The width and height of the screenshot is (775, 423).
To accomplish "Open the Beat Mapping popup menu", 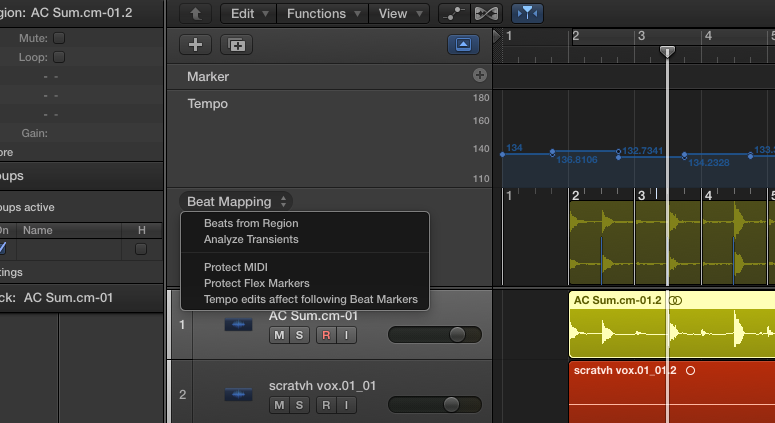I will pyautogui.click(x=236, y=202).
